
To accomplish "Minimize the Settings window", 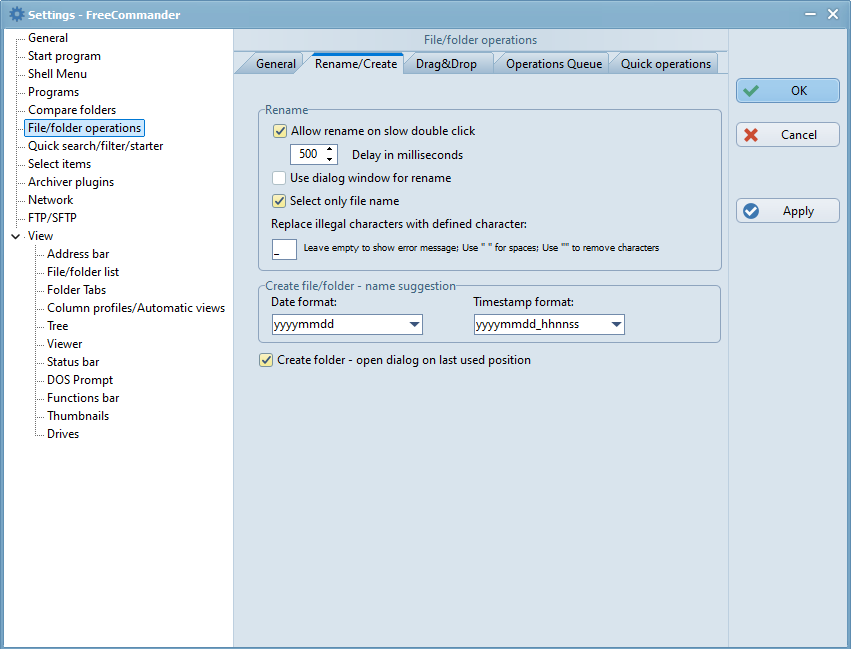I will [x=810, y=14].
